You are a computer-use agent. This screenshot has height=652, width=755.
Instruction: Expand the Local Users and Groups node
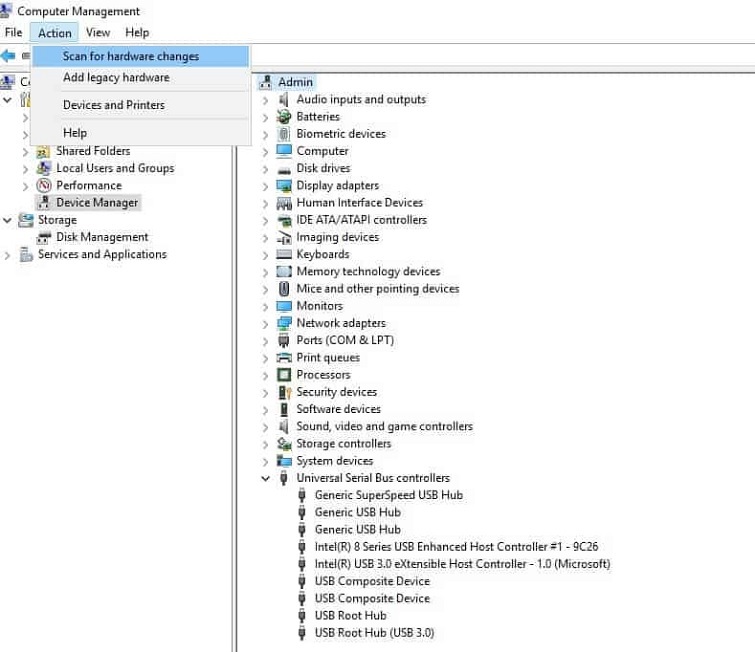pos(25,169)
